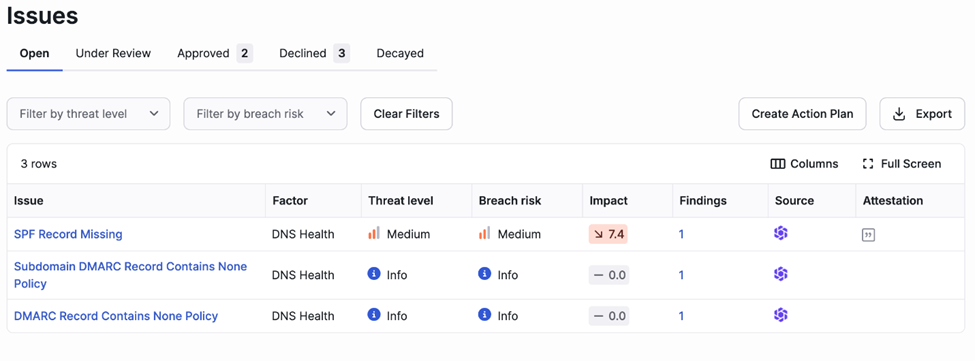Expand the Filter by breach risk dropdown
975x361 pixels.
coord(266,114)
